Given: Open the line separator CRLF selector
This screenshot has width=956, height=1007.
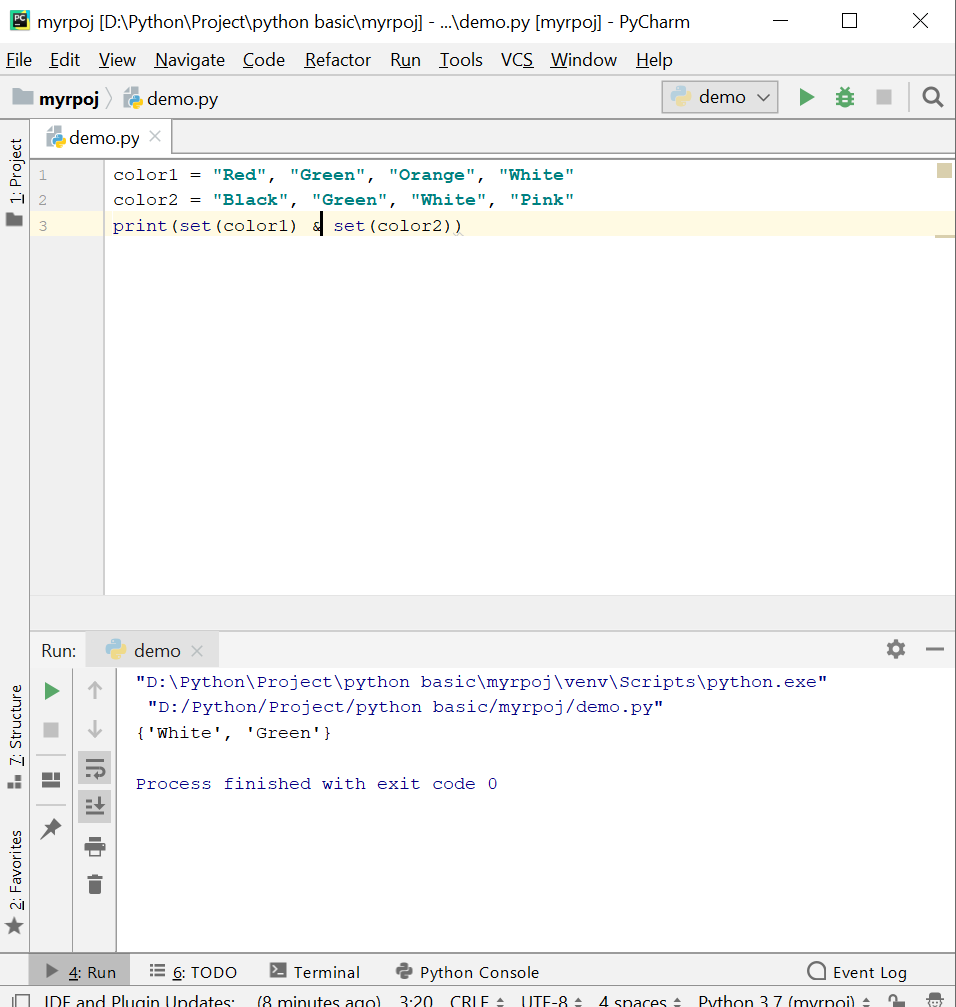Looking at the screenshot, I should pyautogui.click(x=476, y=1000).
